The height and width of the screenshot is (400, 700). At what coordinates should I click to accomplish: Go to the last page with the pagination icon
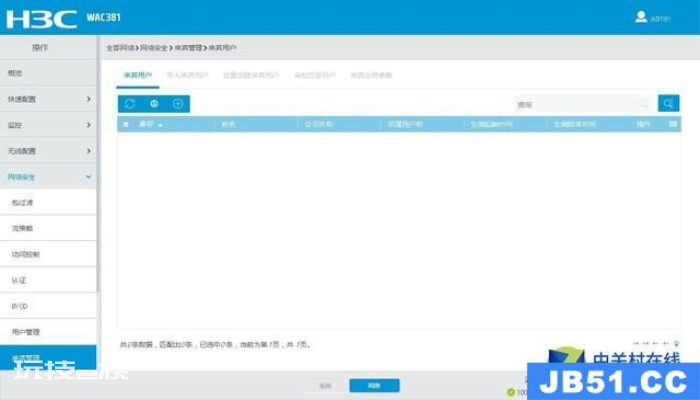(x=666, y=344)
